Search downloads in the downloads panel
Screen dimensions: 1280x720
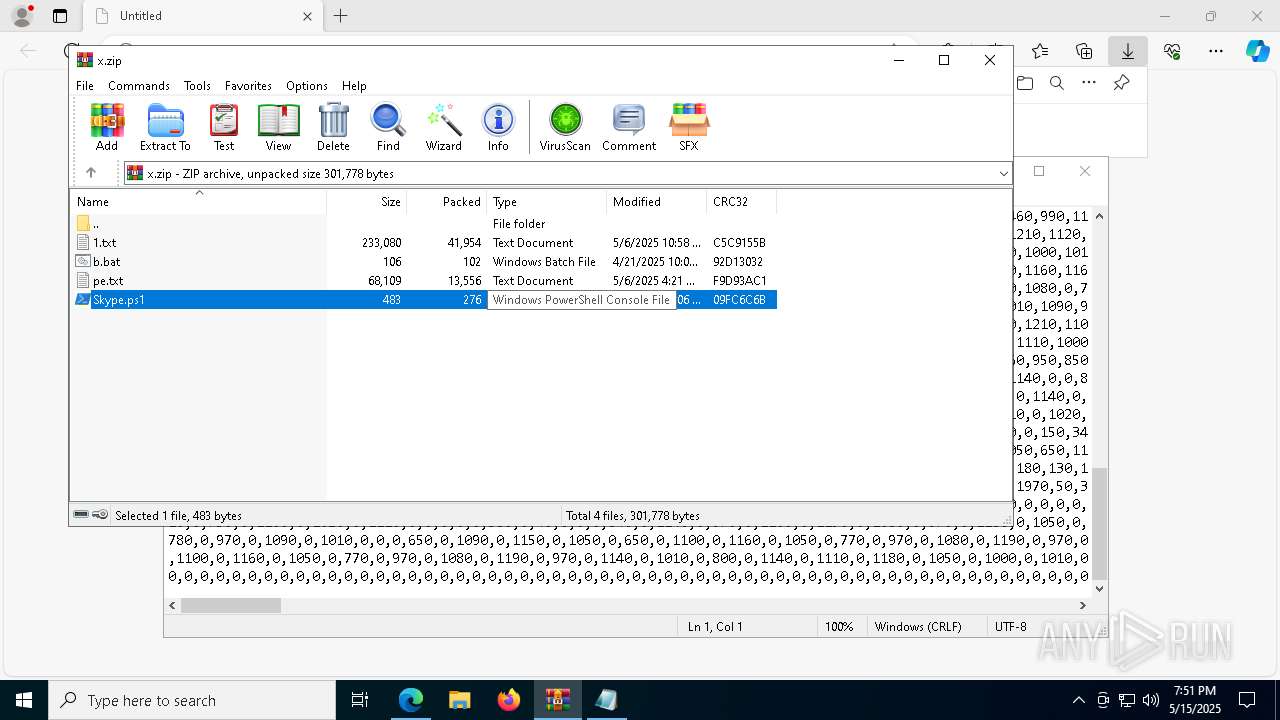(x=1057, y=83)
